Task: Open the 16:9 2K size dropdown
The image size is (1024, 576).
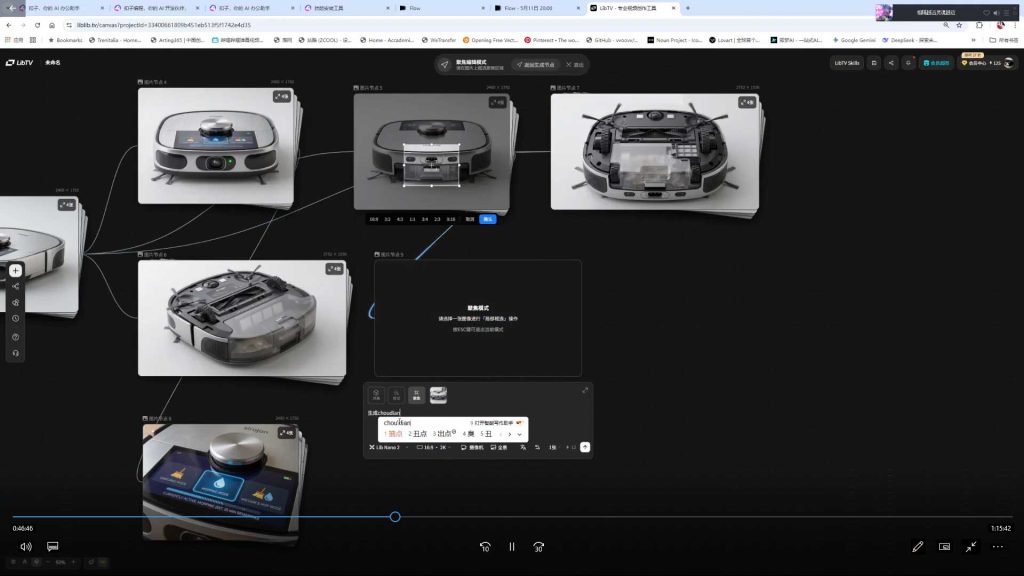Action: pyautogui.click(x=432, y=447)
